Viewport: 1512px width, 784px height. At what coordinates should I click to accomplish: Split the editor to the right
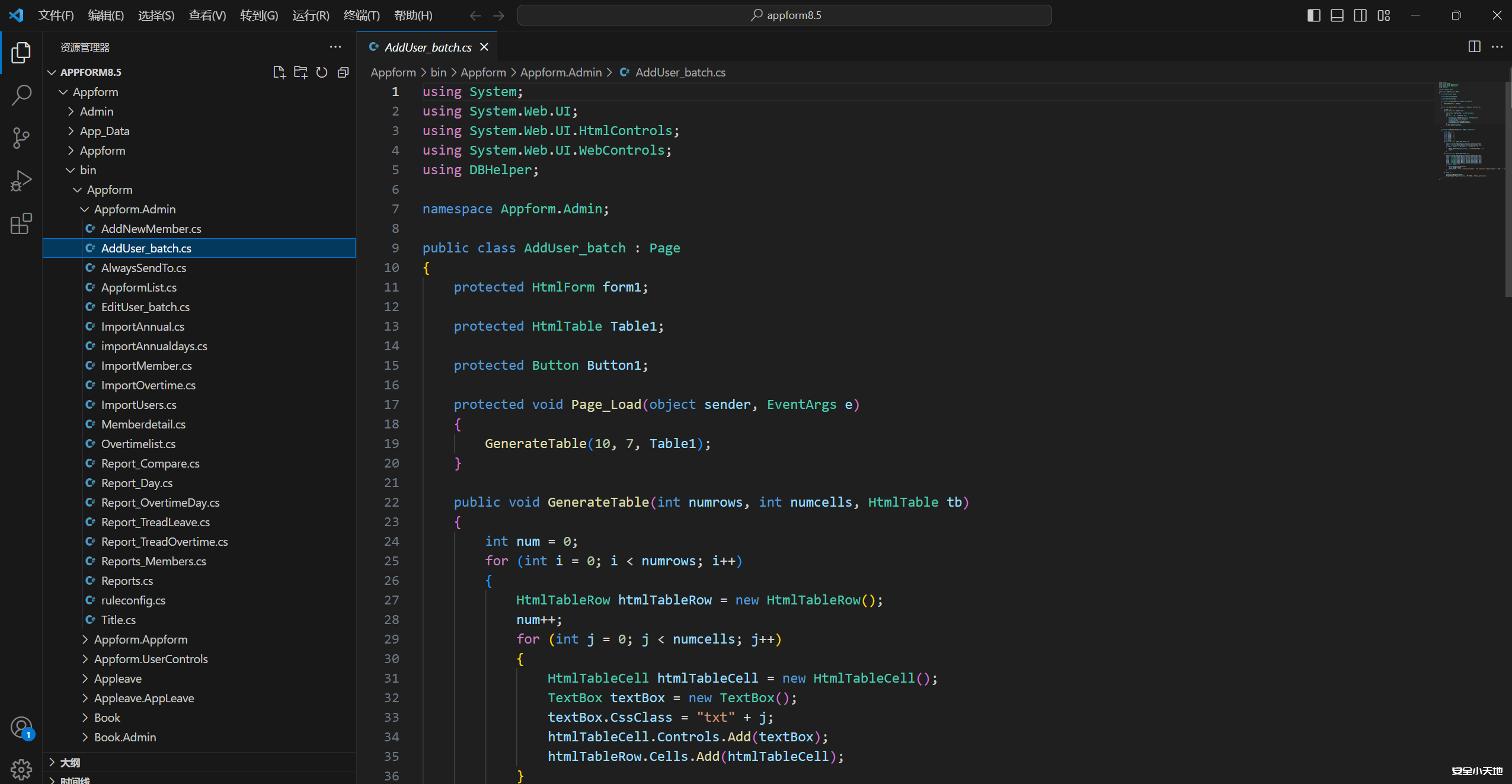coord(1474,47)
